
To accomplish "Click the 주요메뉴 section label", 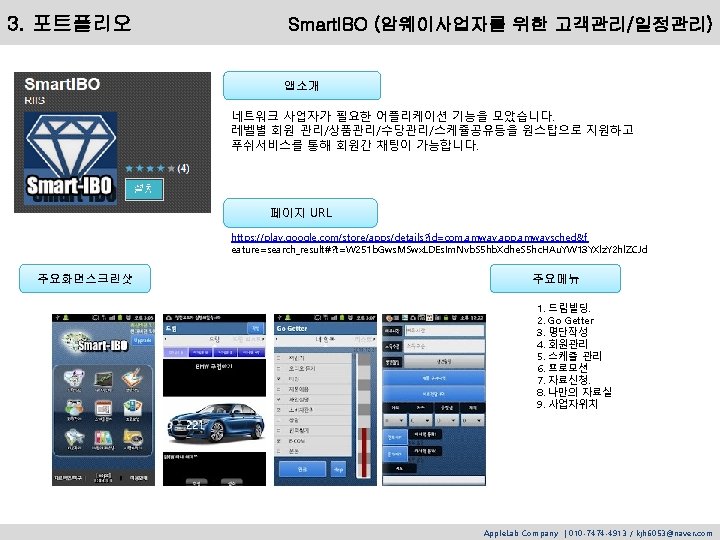I will (x=555, y=278).
